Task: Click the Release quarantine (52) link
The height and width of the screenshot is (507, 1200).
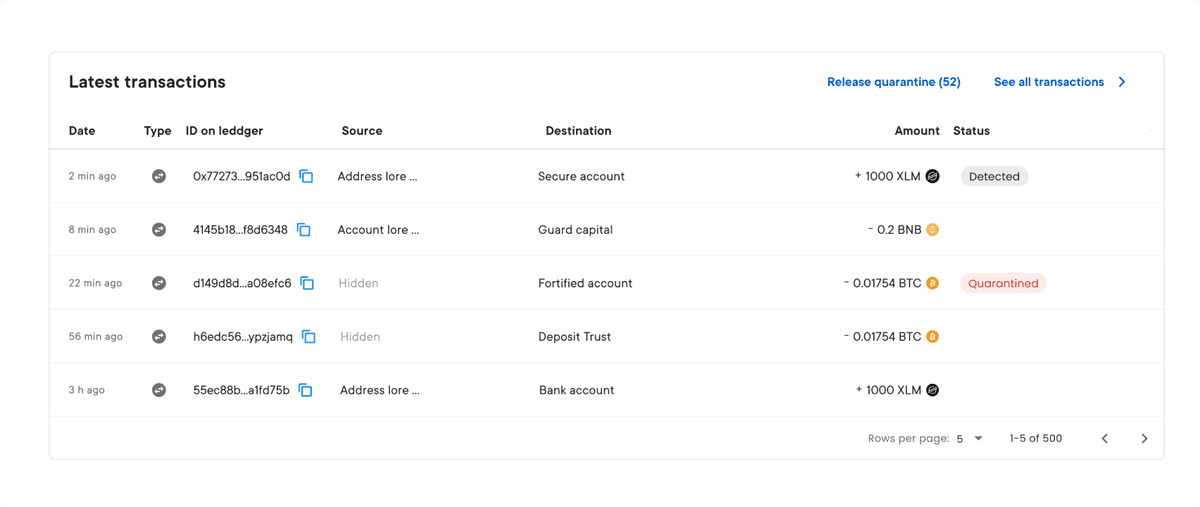Action: [x=893, y=82]
